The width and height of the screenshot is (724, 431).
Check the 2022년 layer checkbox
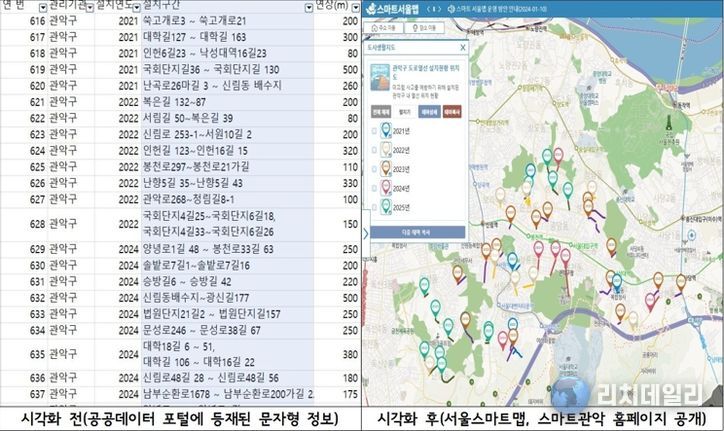374,150
